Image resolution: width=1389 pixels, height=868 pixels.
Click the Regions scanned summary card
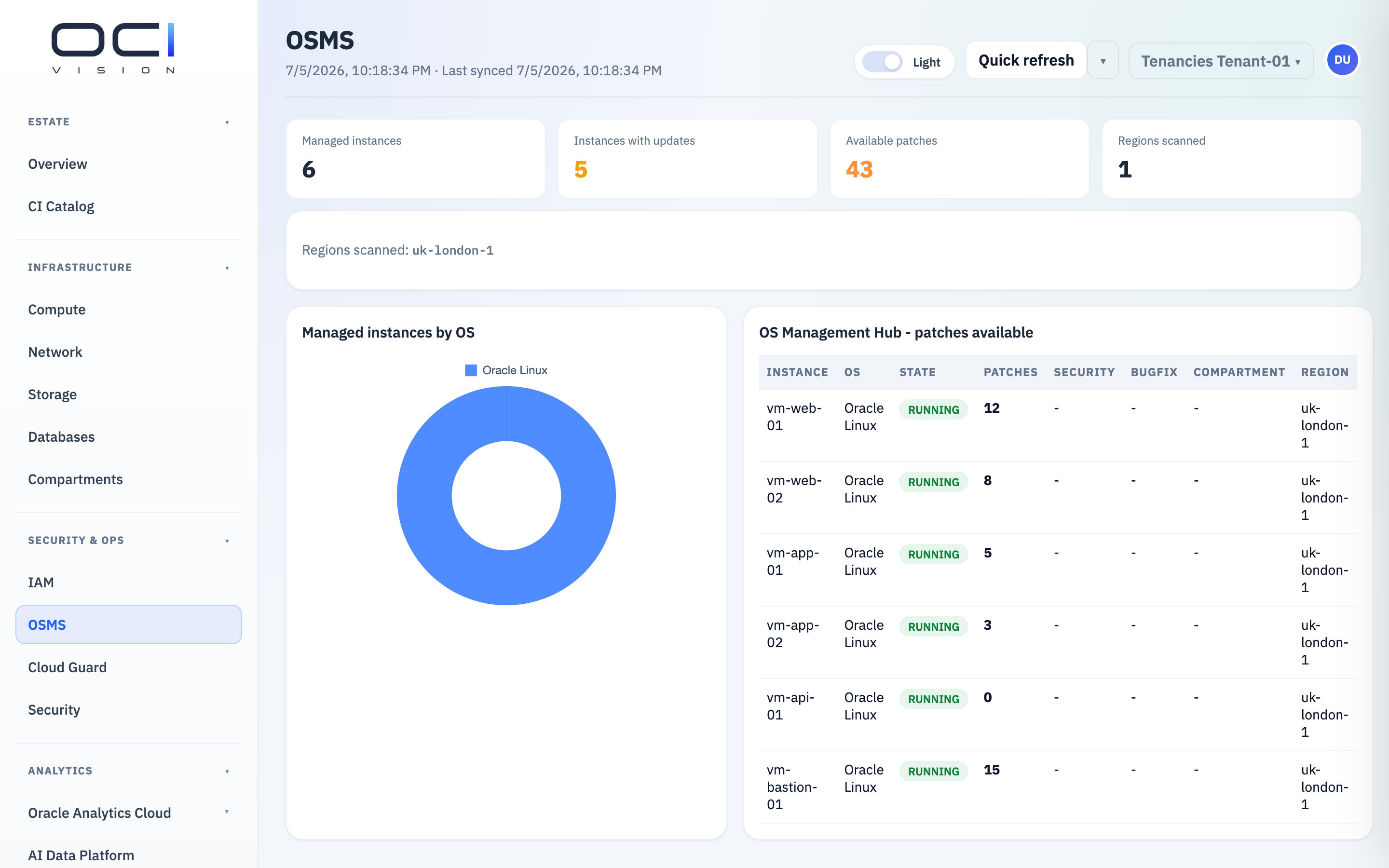click(1232, 159)
